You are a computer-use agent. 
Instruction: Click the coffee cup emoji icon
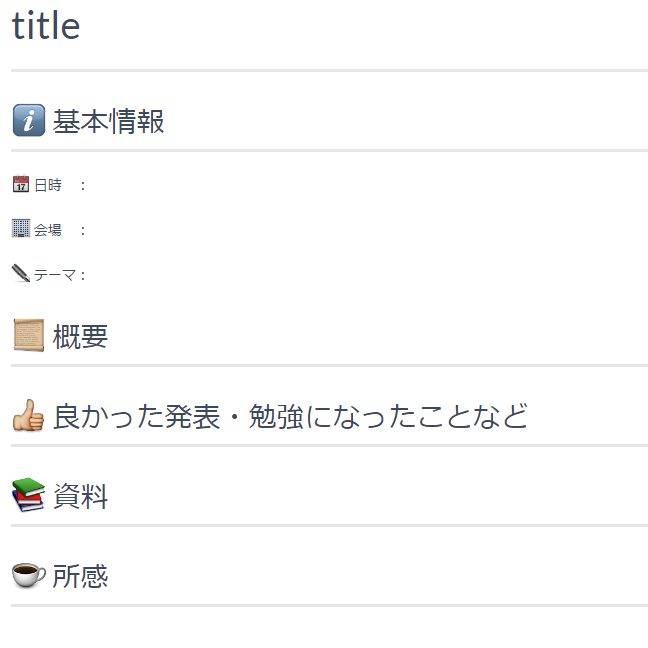coord(29,575)
